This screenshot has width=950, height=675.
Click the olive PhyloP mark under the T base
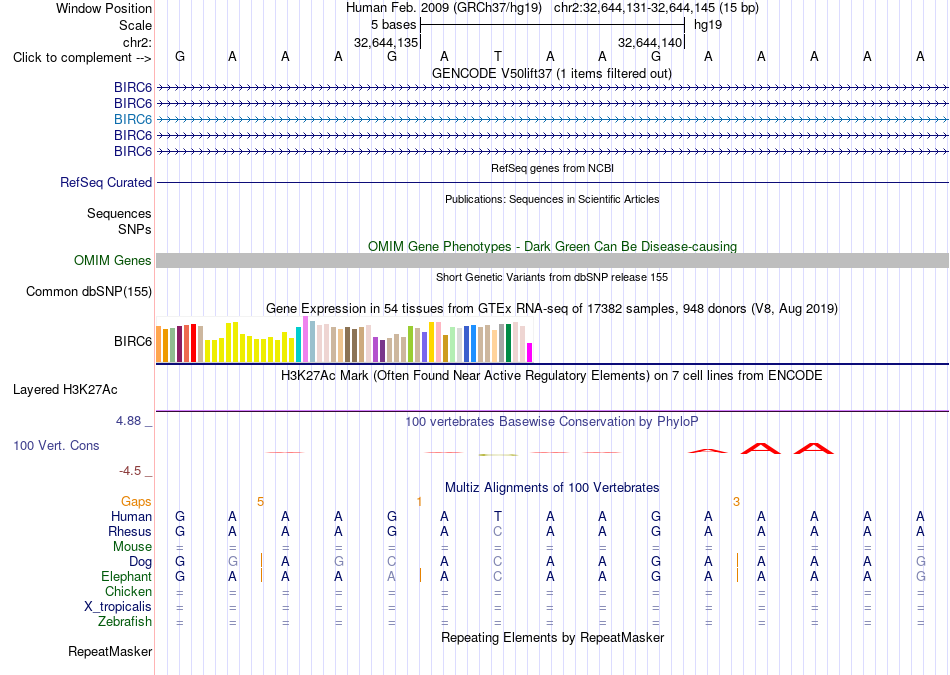tap(498, 454)
